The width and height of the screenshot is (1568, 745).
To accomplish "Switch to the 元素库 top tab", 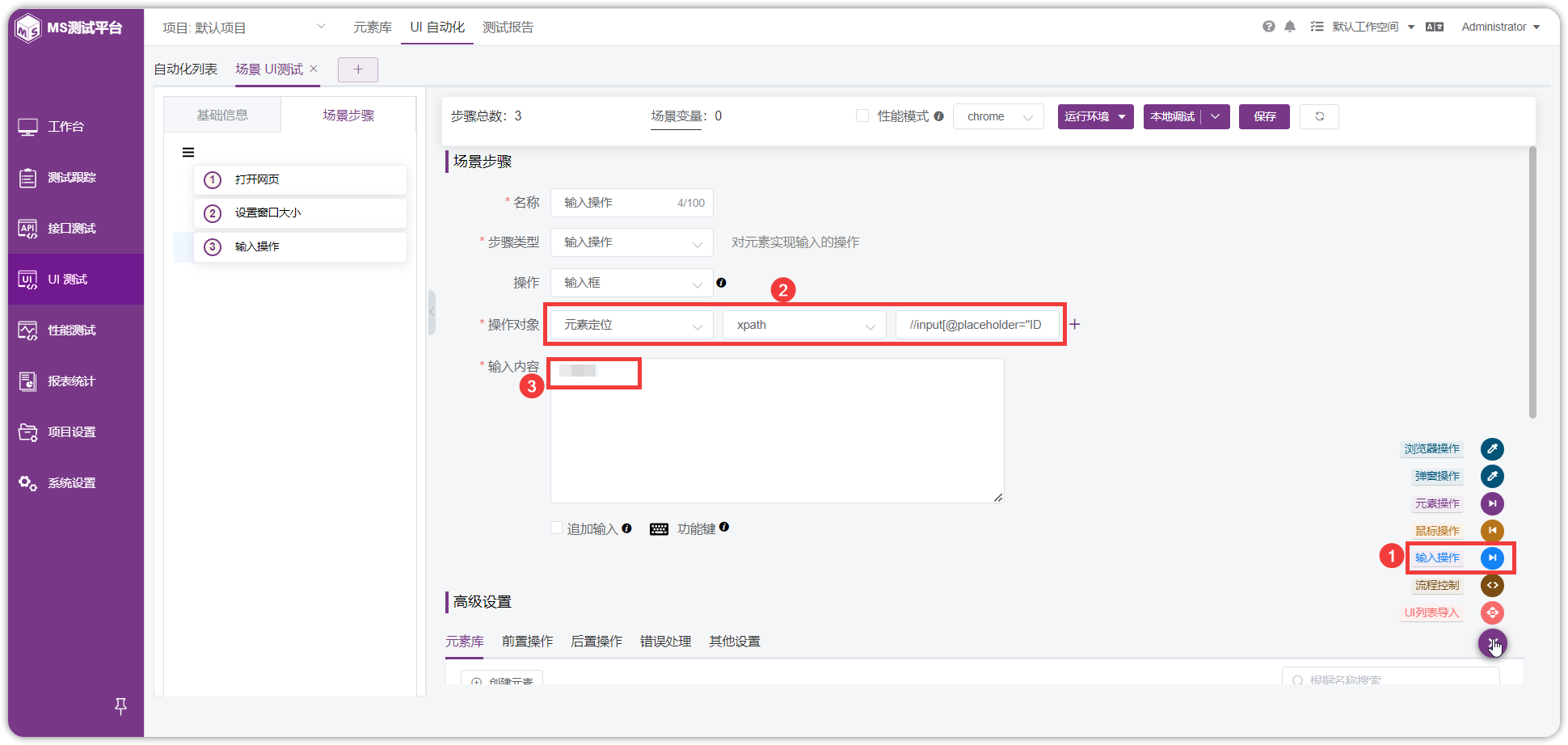I will point(373,27).
